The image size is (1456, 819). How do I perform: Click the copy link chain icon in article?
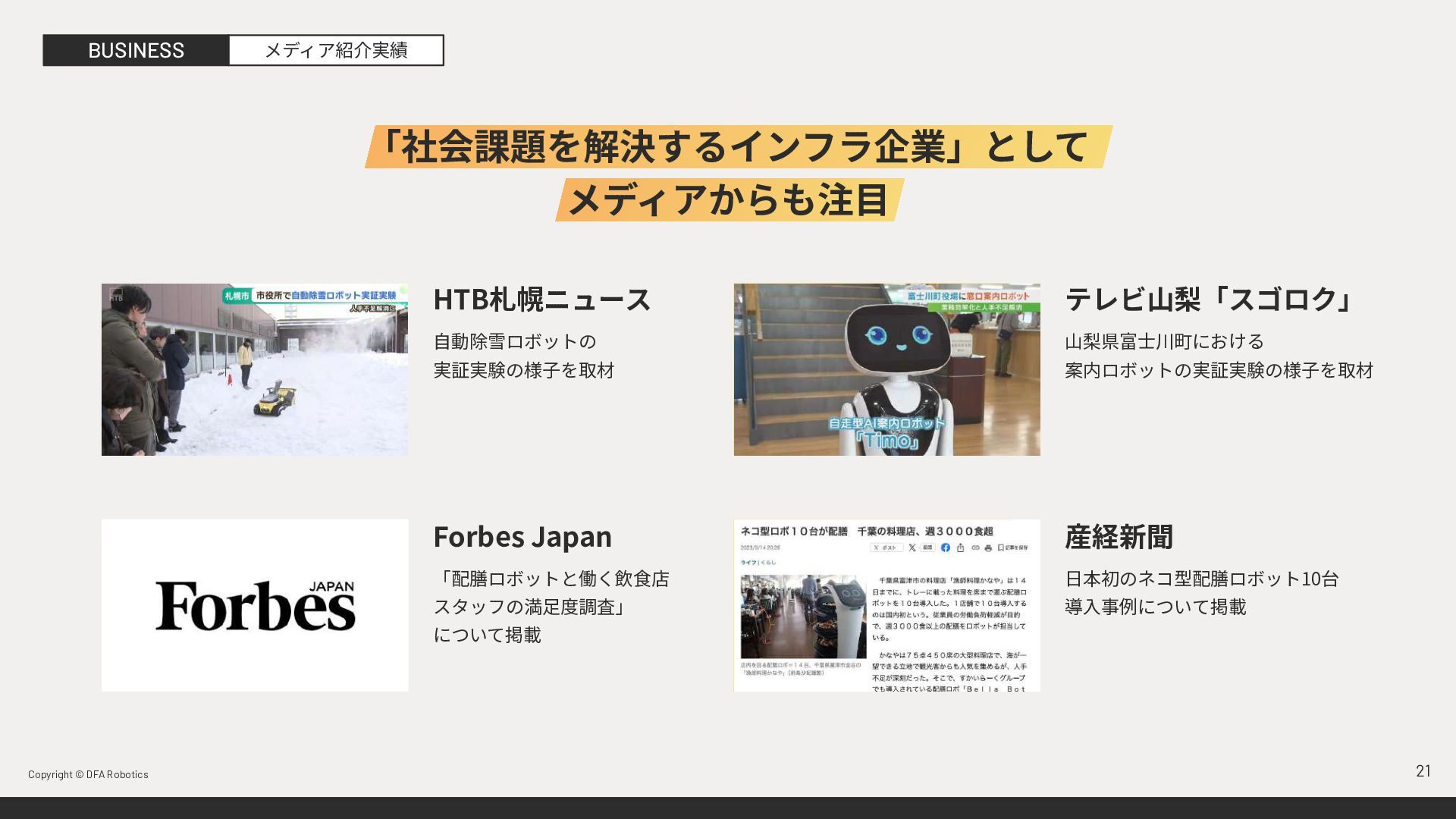[975, 548]
